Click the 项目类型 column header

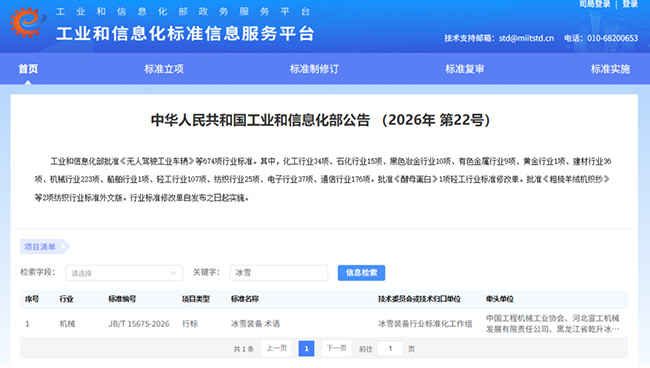pyautogui.click(x=196, y=299)
